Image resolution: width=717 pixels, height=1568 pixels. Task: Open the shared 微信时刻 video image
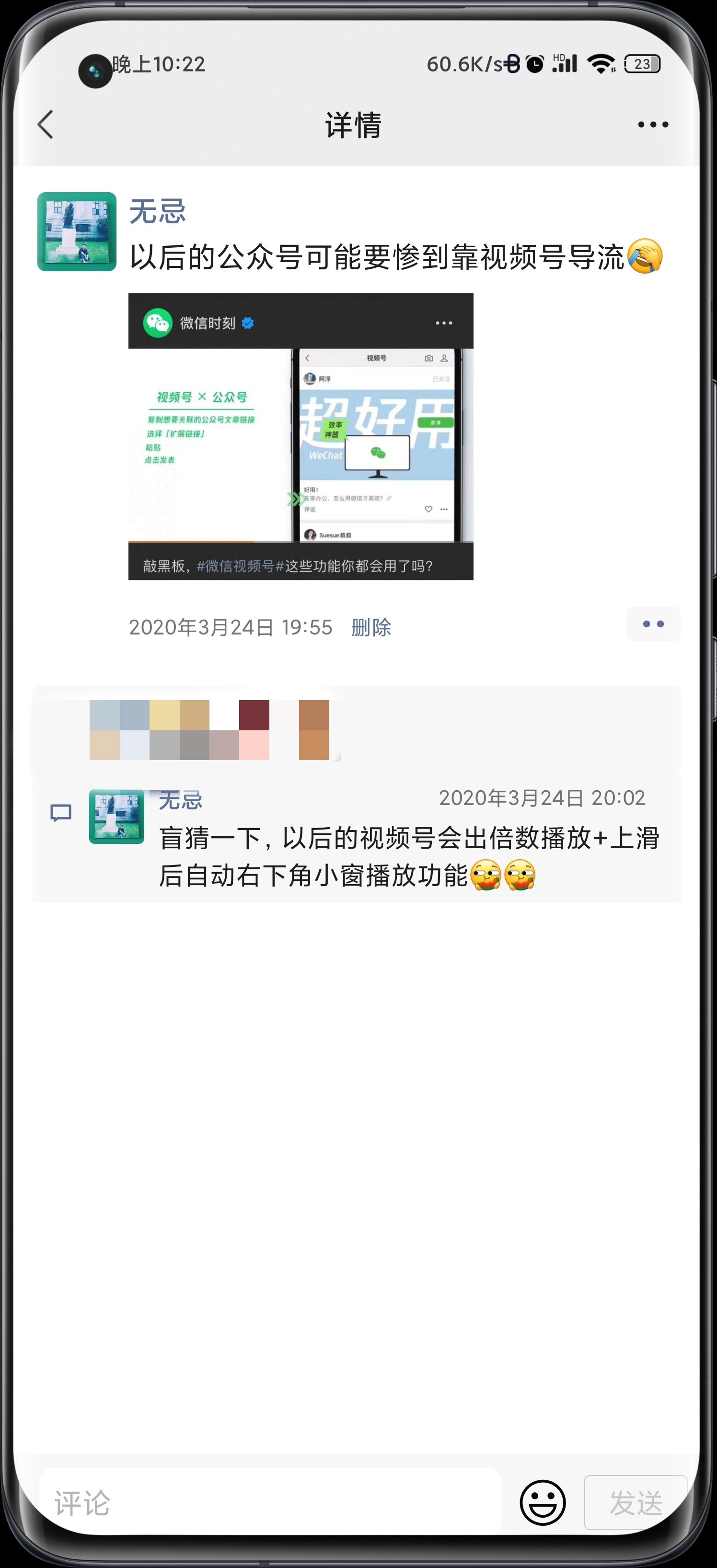(x=301, y=437)
